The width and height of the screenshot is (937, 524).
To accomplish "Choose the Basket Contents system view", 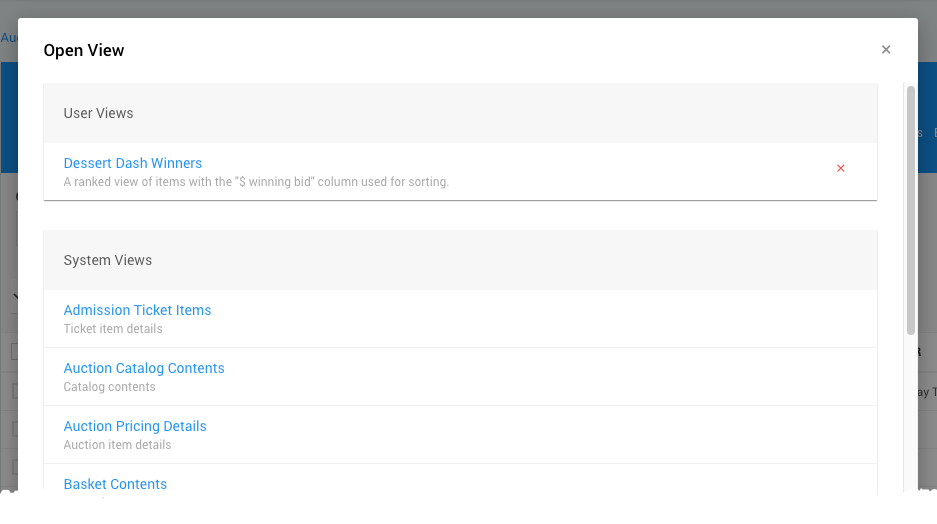I will click(115, 484).
